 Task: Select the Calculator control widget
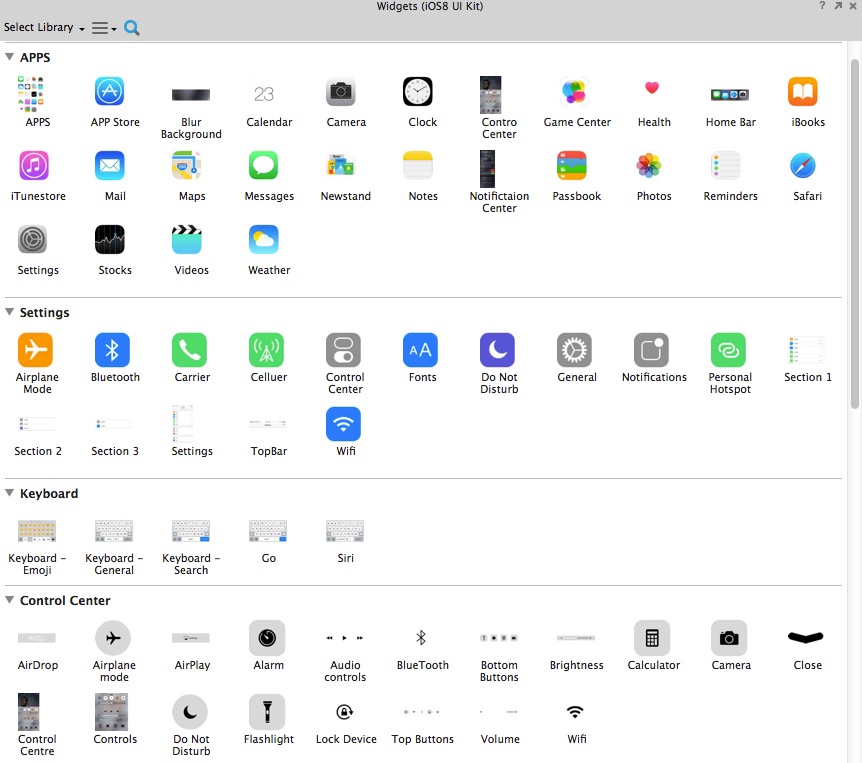click(x=651, y=638)
